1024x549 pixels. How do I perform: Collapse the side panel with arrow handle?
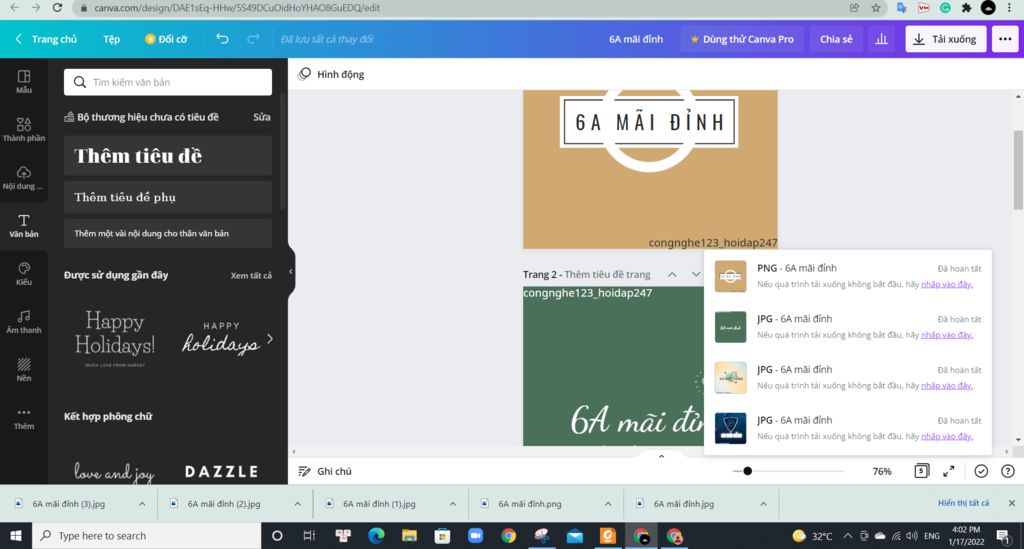291,272
